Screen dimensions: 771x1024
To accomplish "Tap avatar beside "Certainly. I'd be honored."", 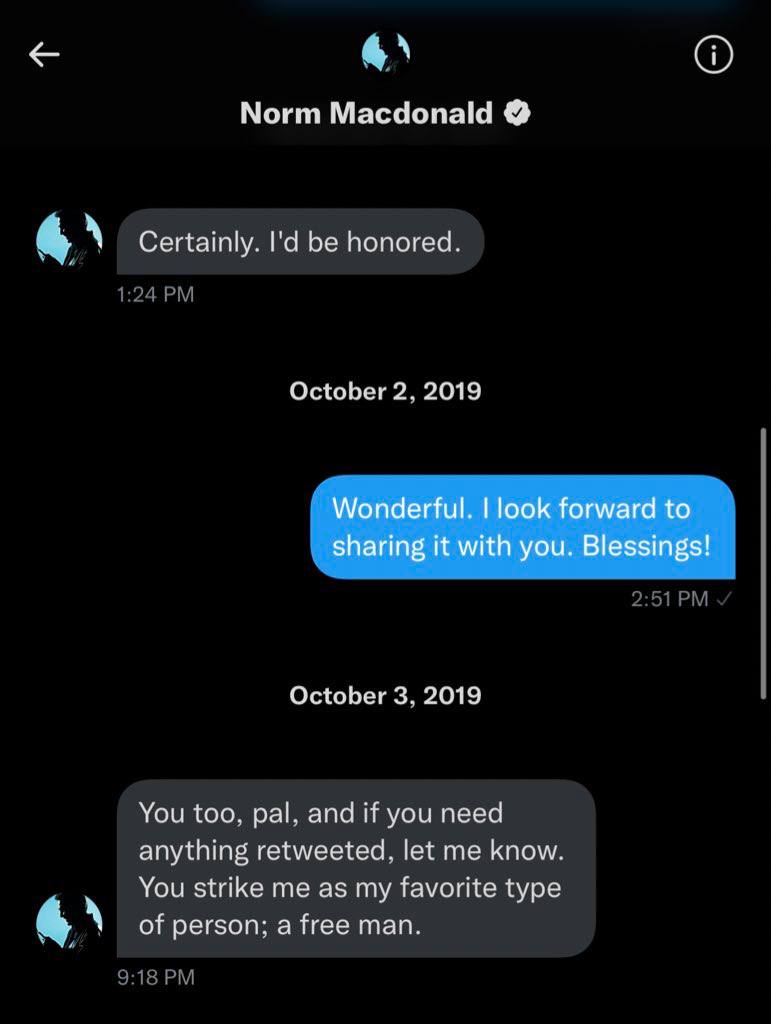I will tap(69, 242).
